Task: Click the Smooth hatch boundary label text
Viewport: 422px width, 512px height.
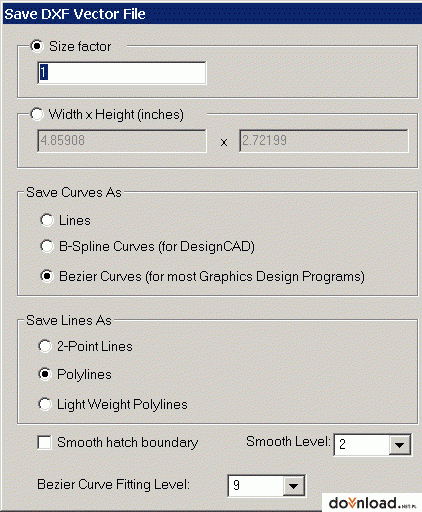Action: point(127,443)
